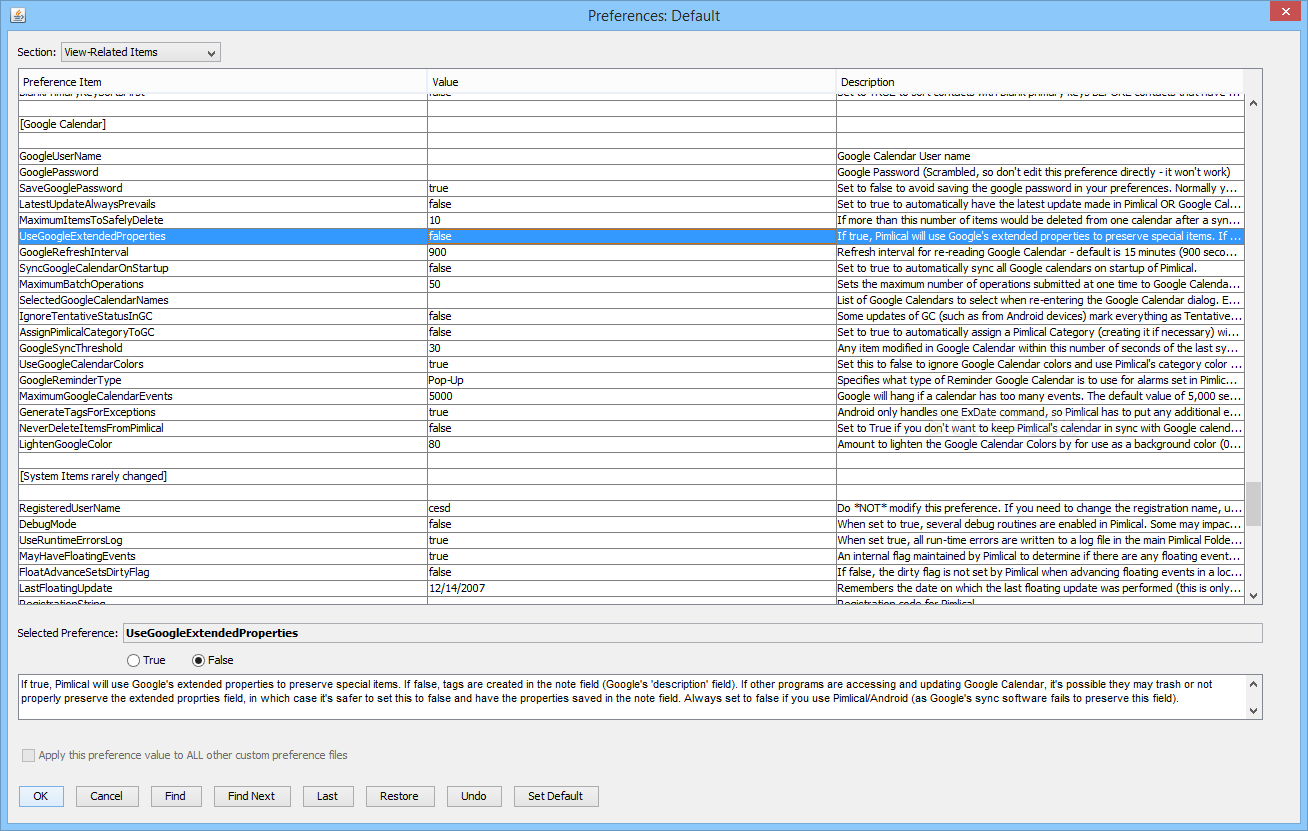Click the Set Default button
This screenshot has height=831, width=1308.
tap(555, 796)
